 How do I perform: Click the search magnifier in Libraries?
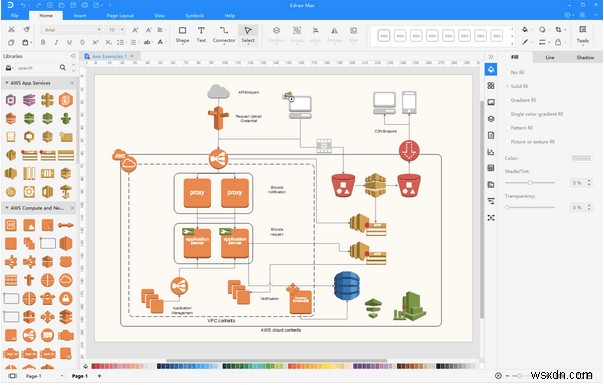(x=63, y=68)
